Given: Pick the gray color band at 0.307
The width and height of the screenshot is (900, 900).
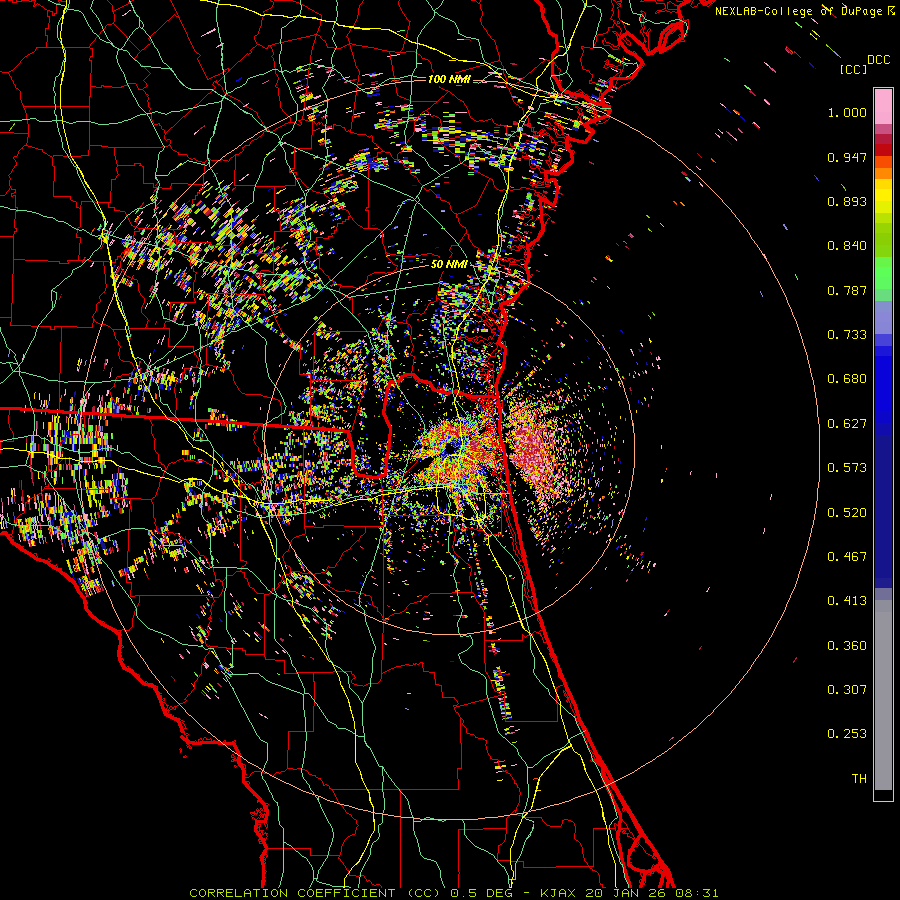Looking at the screenshot, I should [883, 695].
